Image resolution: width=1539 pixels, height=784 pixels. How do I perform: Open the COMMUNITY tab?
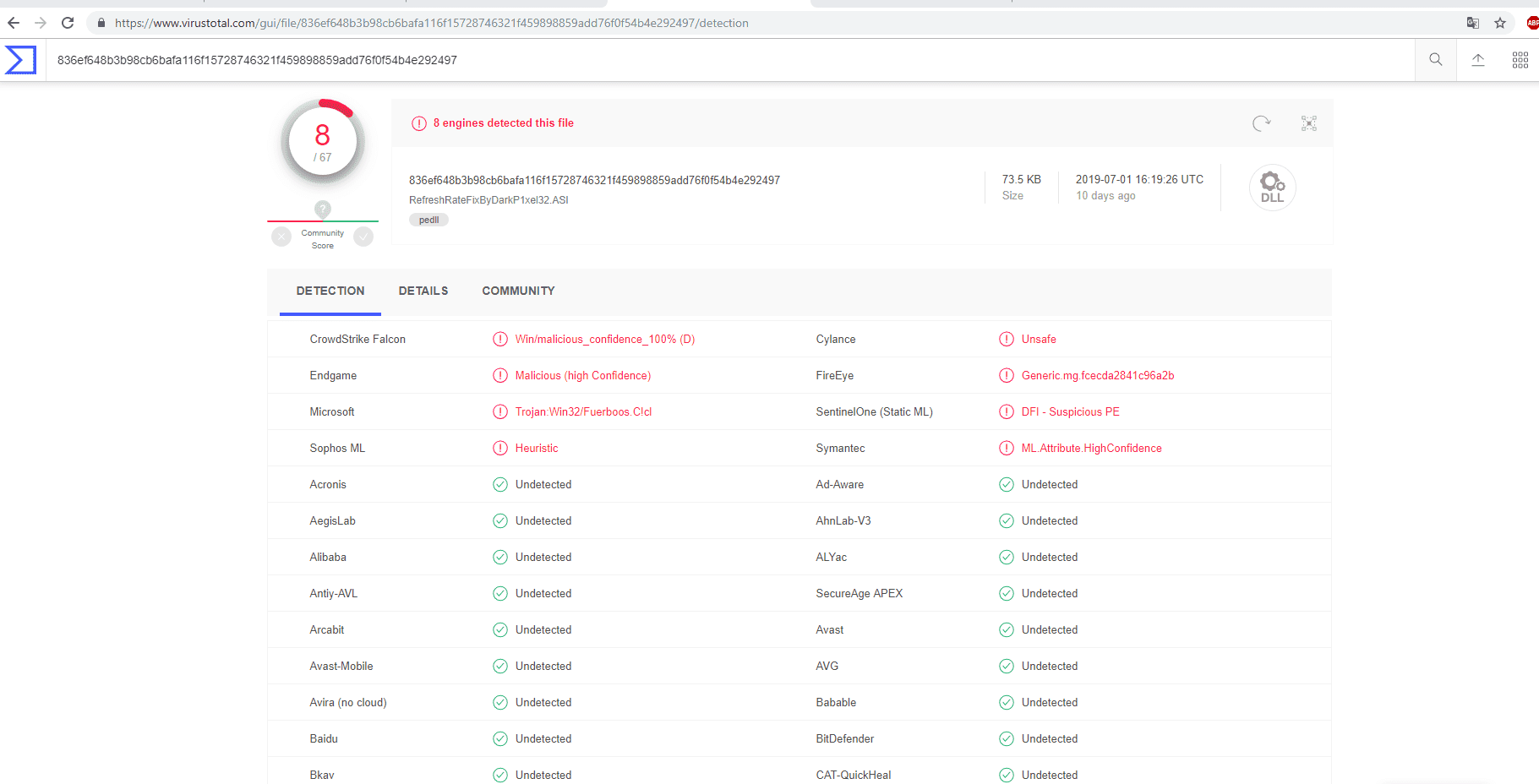(518, 291)
